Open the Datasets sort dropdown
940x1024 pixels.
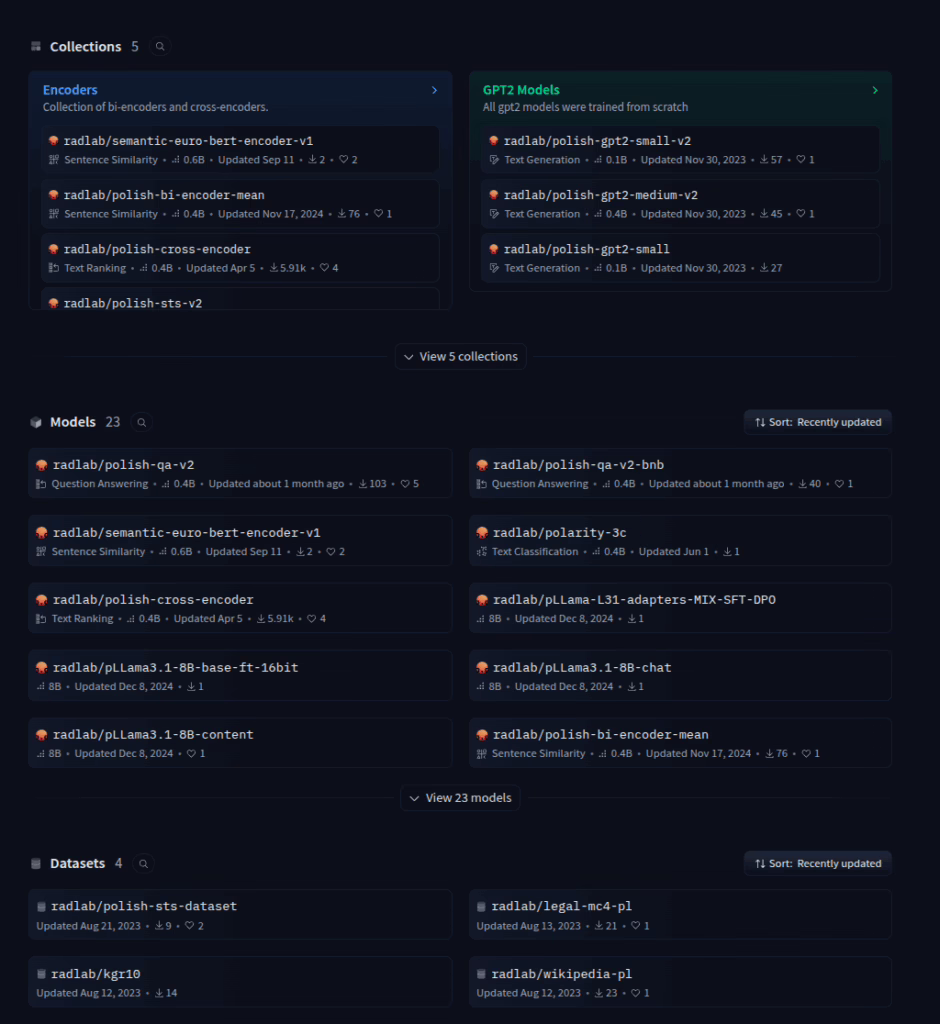pos(817,863)
